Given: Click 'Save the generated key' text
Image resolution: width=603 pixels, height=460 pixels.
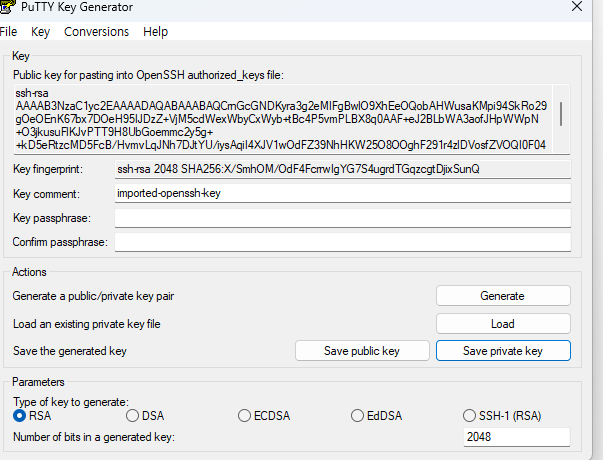Looking at the screenshot, I should click(x=70, y=351).
